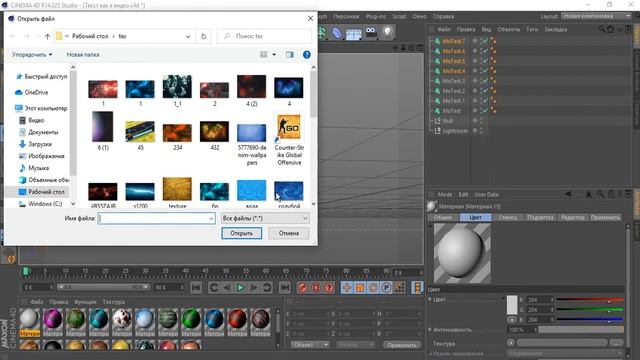Click the Интенсивность brightness slider
The image size is (640, 360).
pyautogui.click(x=581, y=329)
